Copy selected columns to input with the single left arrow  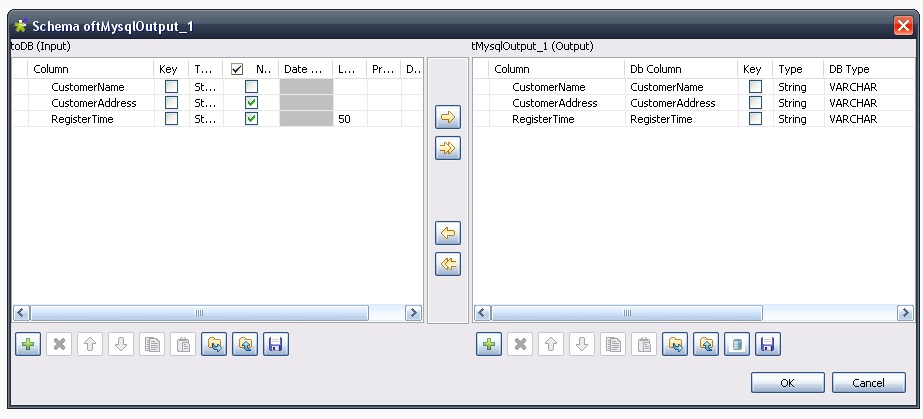(449, 233)
